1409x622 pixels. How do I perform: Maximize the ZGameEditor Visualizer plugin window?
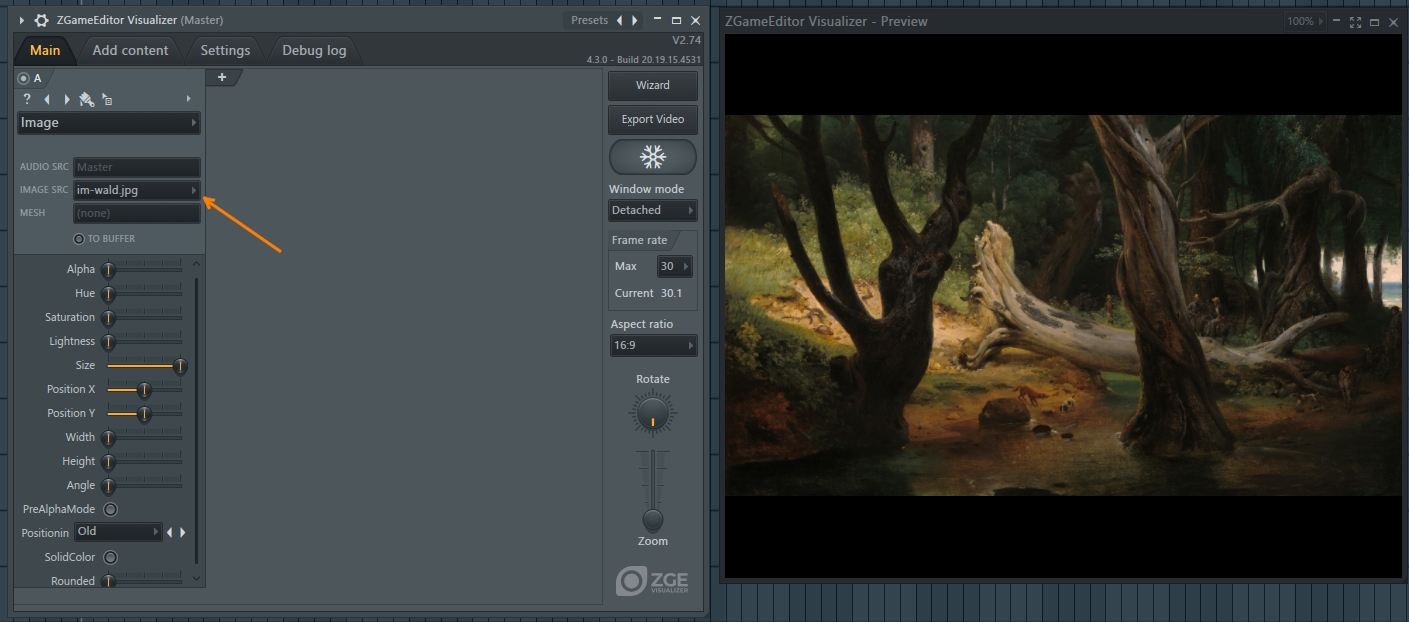tap(676, 20)
